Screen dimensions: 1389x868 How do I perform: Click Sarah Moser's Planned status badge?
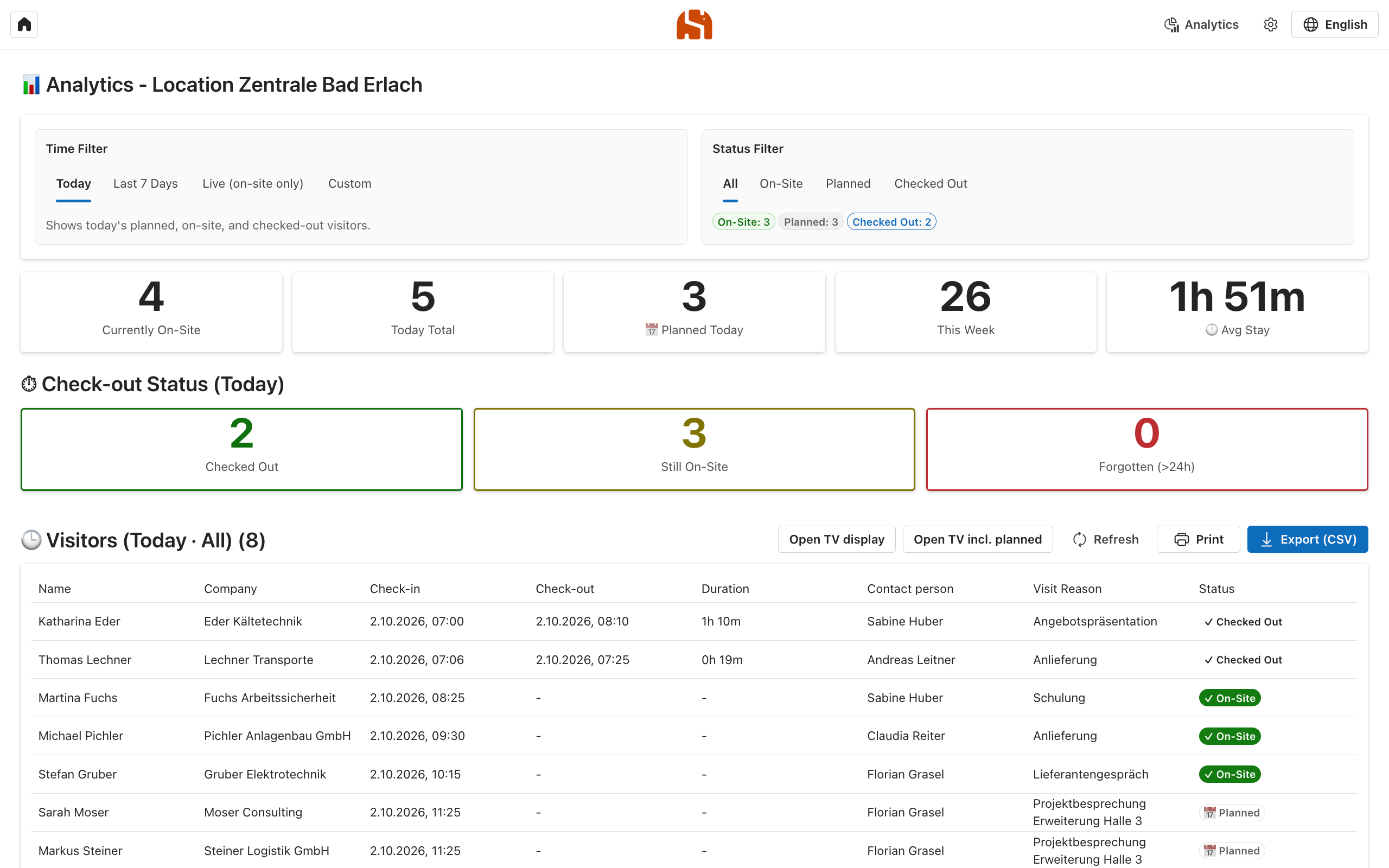(x=1232, y=813)
